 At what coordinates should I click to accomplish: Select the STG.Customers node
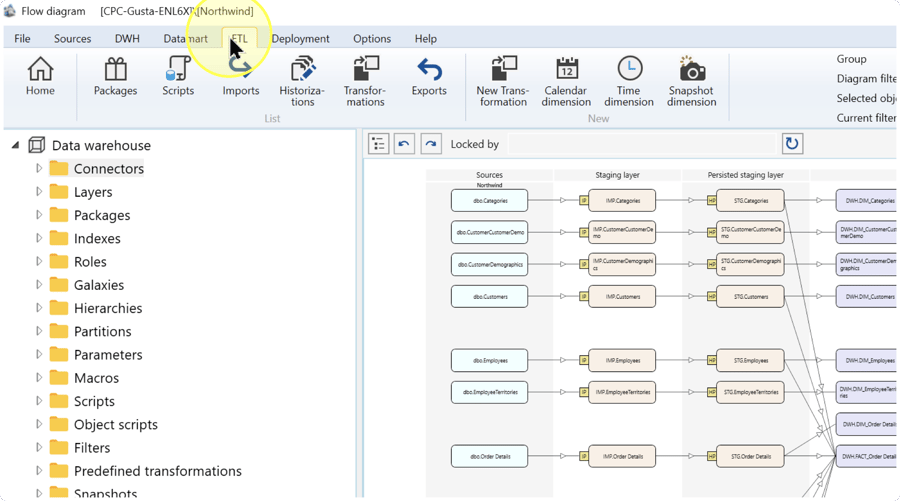coord(750,297)
